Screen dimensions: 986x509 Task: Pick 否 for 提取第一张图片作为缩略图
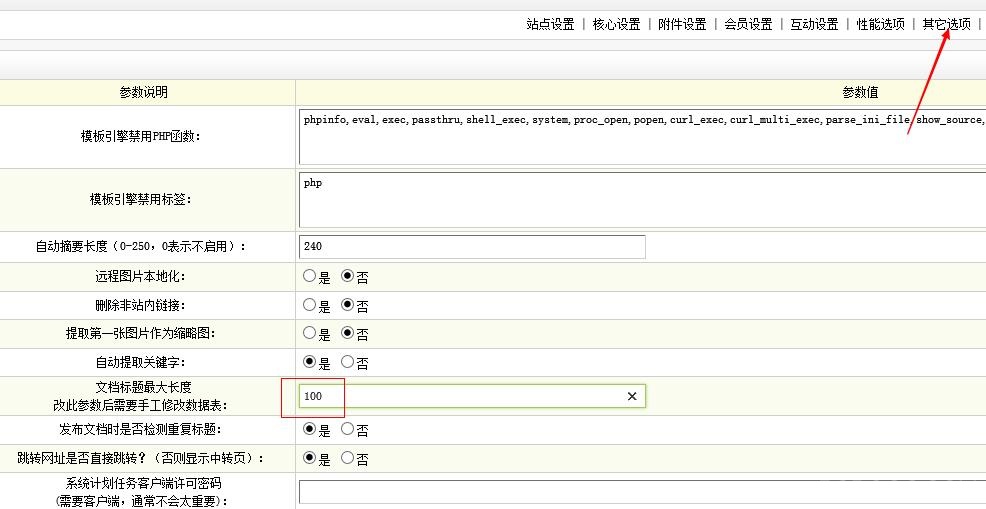pos(347,333)
